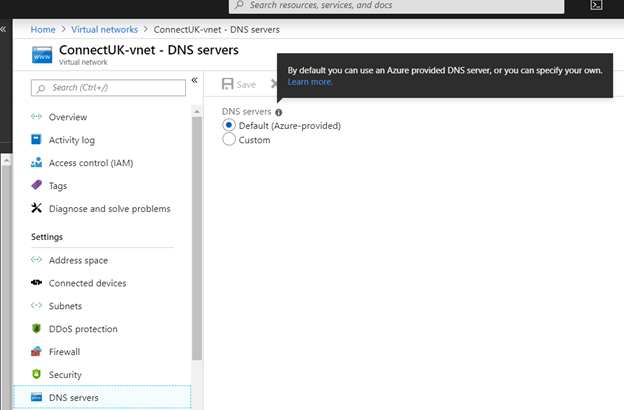This screenshot has width=624, height=410.
Task: Click Diagnose and solve problems wrench icon
Action: click(x=37, y=209)
